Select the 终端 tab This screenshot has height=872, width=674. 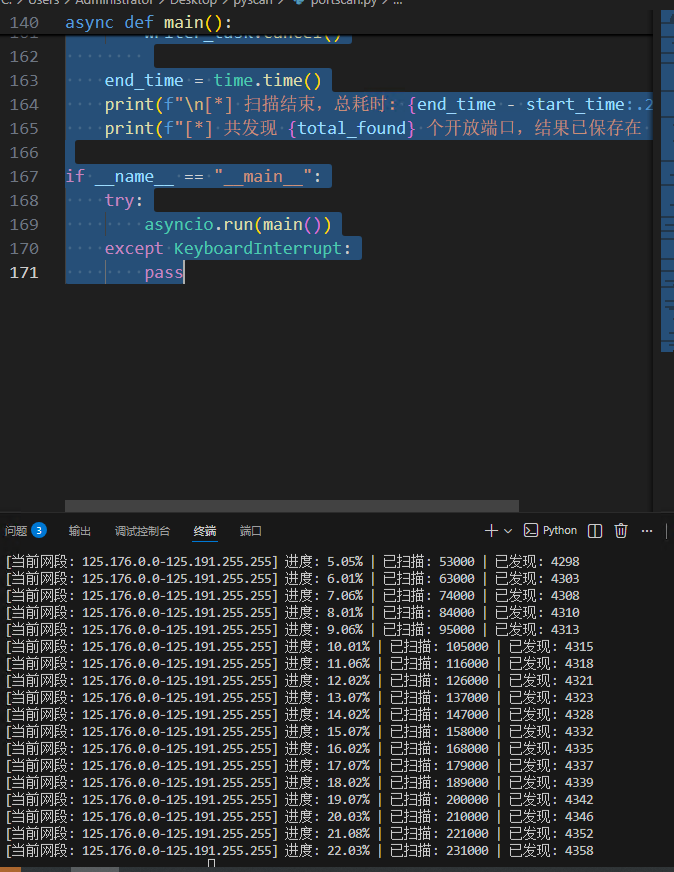205,531
